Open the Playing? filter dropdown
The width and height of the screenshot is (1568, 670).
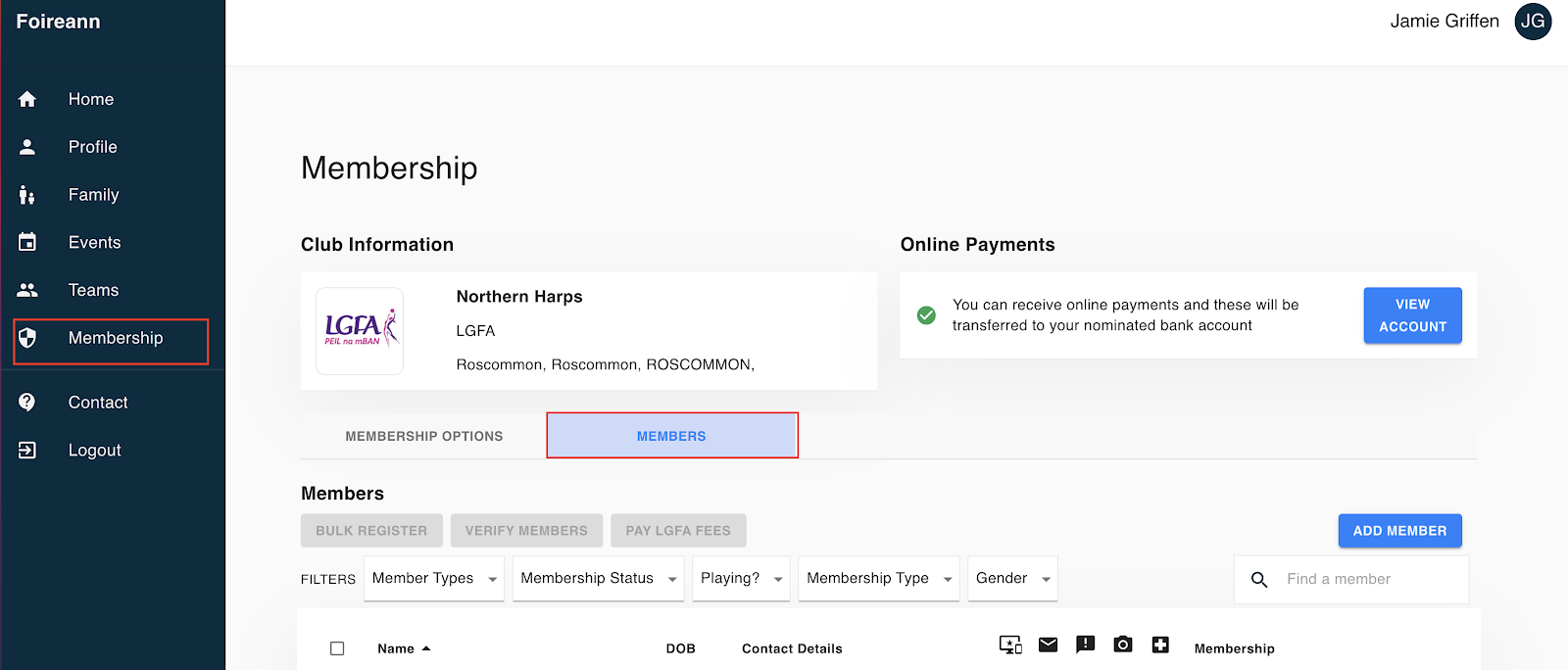(x=741, y=579)
